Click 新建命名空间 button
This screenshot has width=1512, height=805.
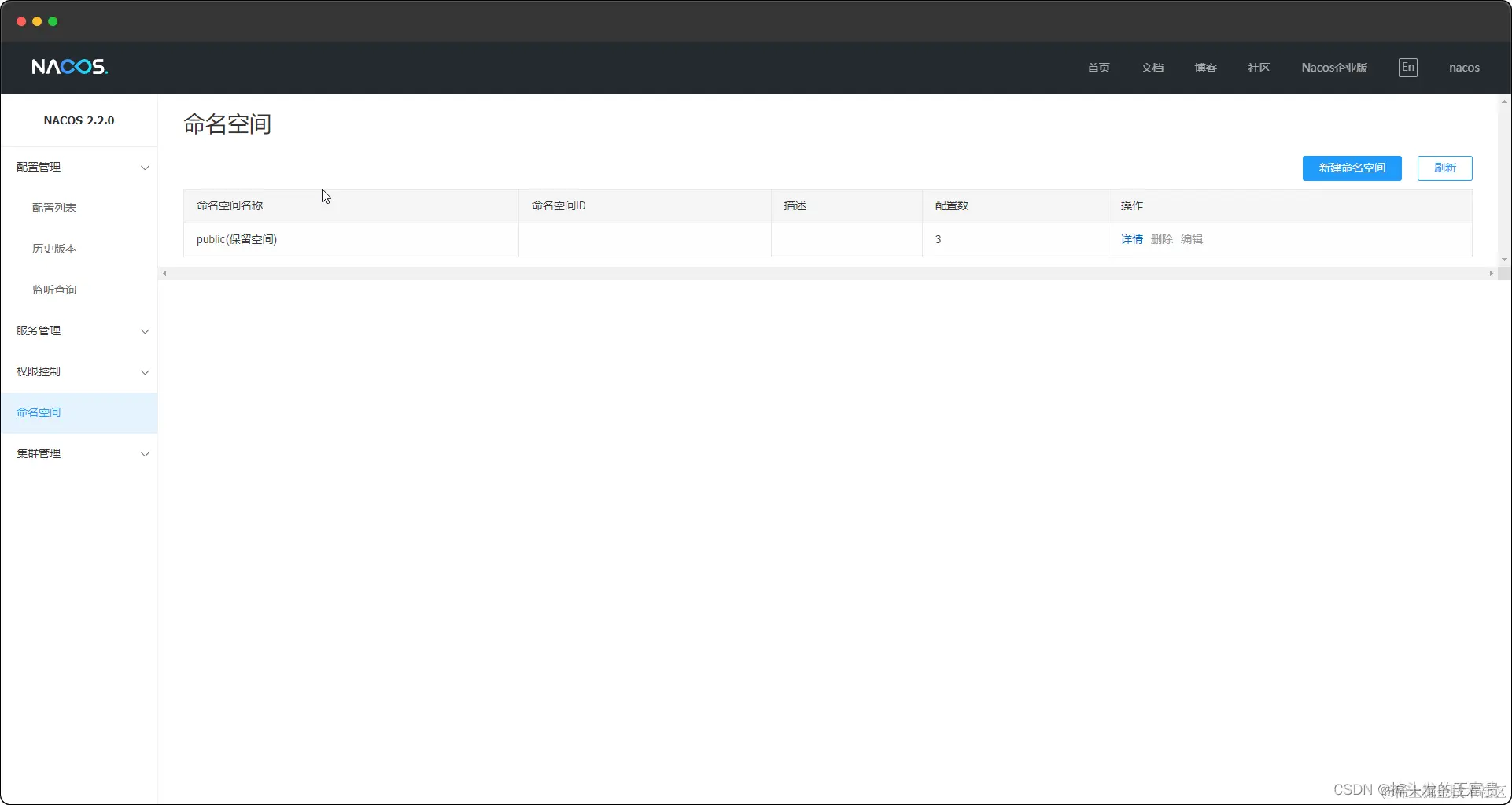coord(1352,168)
